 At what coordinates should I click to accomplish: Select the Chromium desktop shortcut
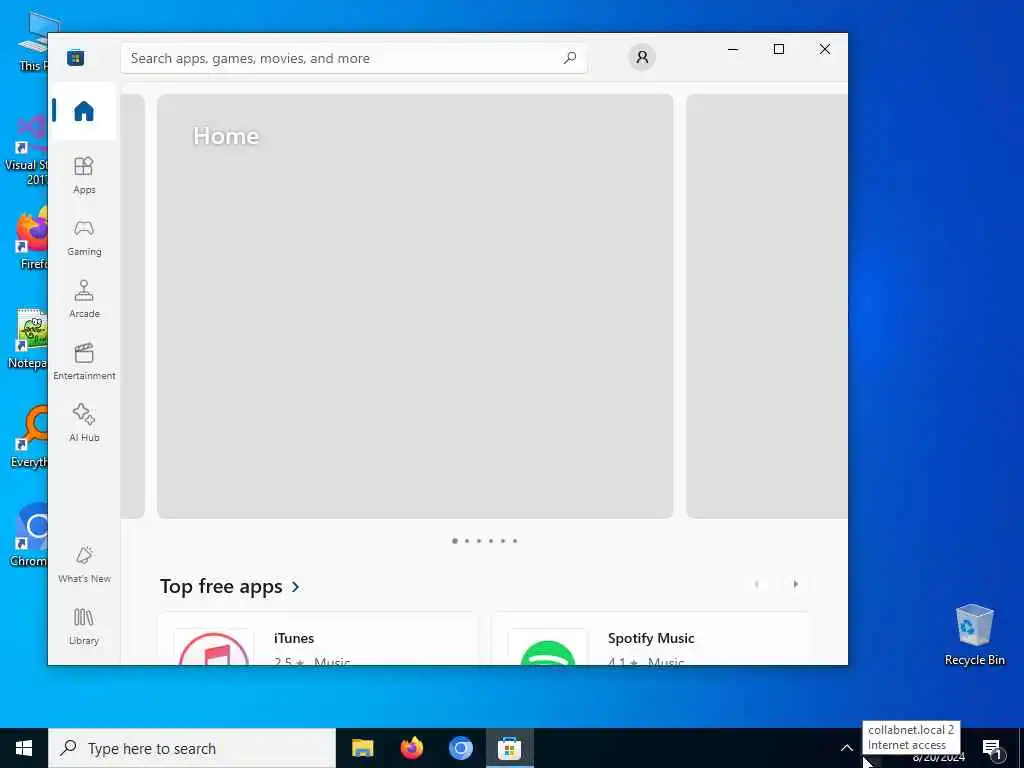tap(29, 534)
